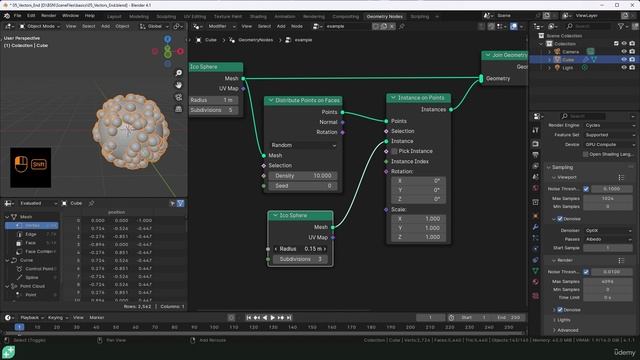Select the Edge domain in spreadsheet
The width and height of the screenshot is (640, 360).
pos(31,234)
